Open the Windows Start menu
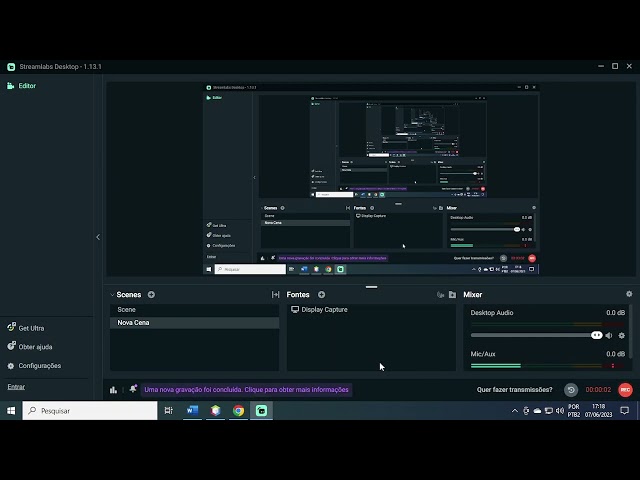This screenshot has width=640, height=480. point(11,411)
